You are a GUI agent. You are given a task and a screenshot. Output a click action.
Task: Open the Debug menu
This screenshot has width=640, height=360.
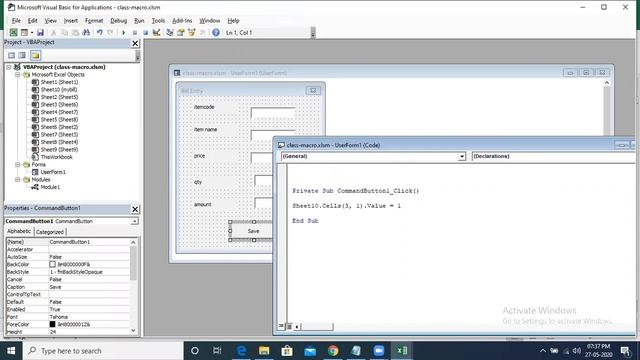pyautogui.click(x=118, y=20)
